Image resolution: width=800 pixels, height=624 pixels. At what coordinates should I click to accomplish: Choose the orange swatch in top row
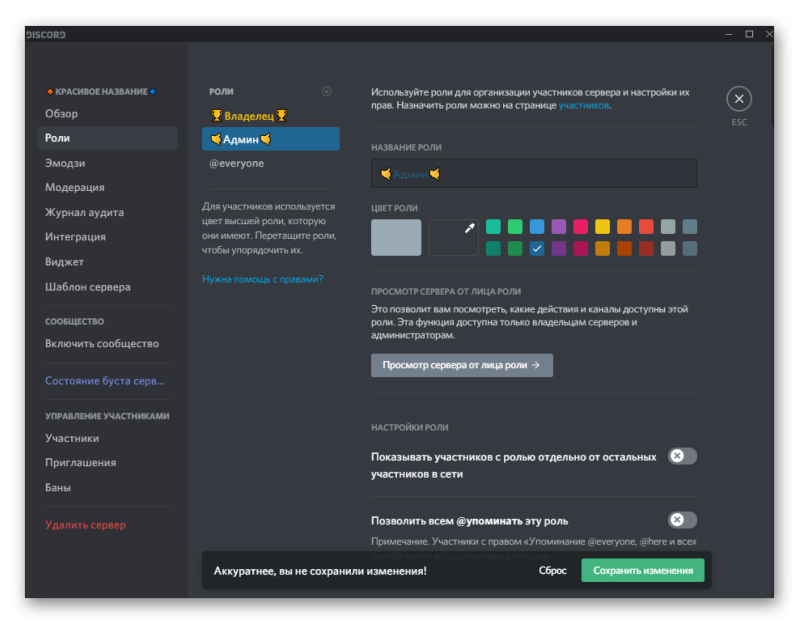tap(624, 226)
